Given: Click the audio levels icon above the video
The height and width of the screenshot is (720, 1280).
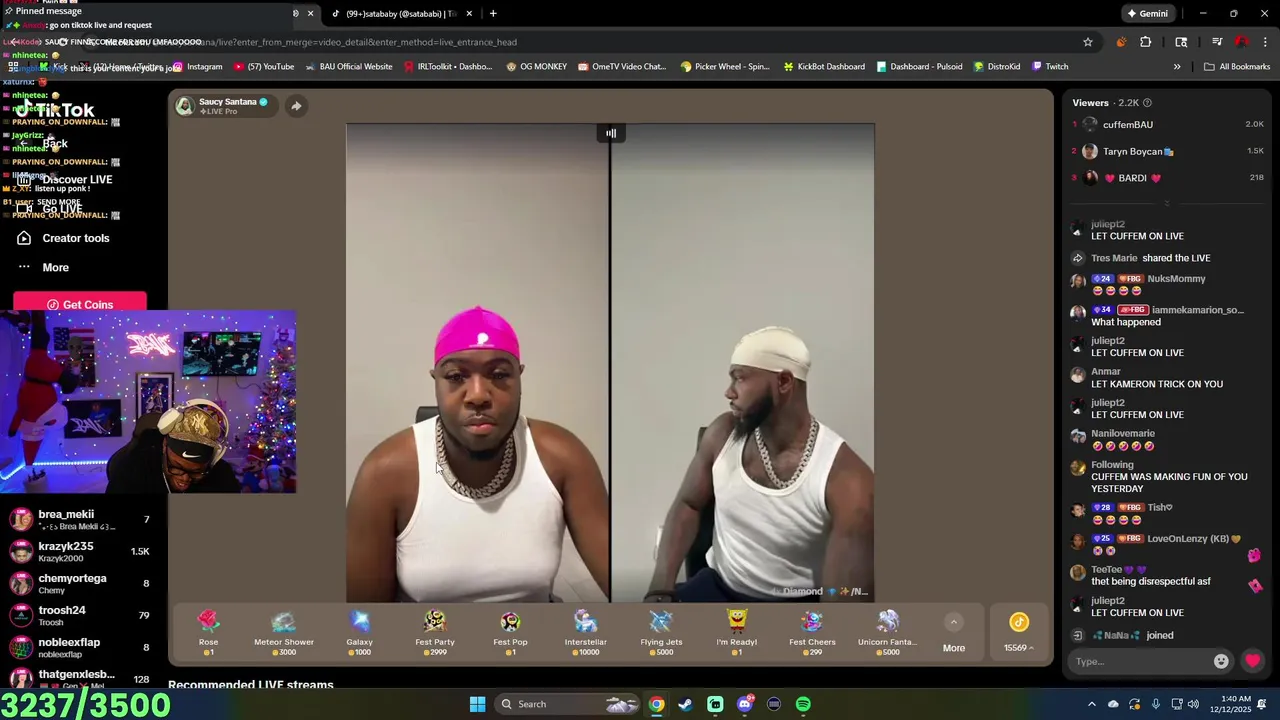Looking at the screenshot, I should tap(610, 133).
